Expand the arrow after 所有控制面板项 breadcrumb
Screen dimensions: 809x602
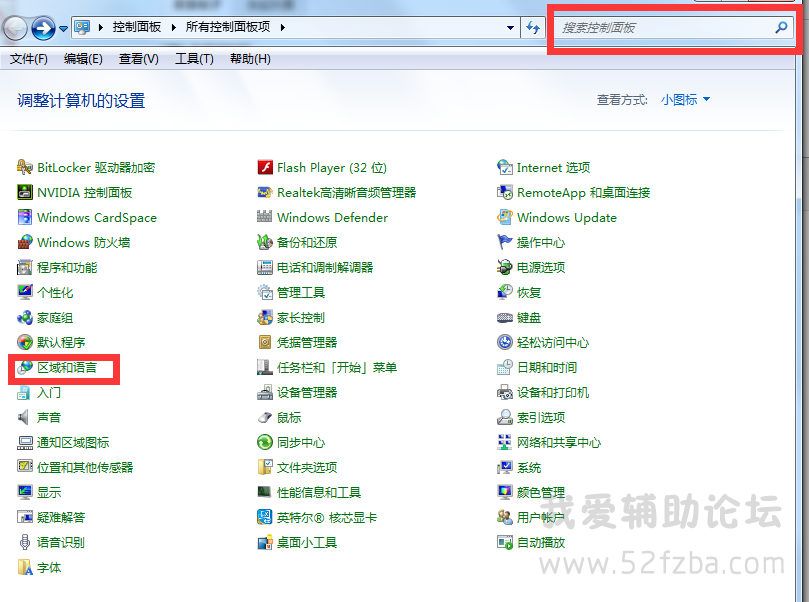[283, 27]
